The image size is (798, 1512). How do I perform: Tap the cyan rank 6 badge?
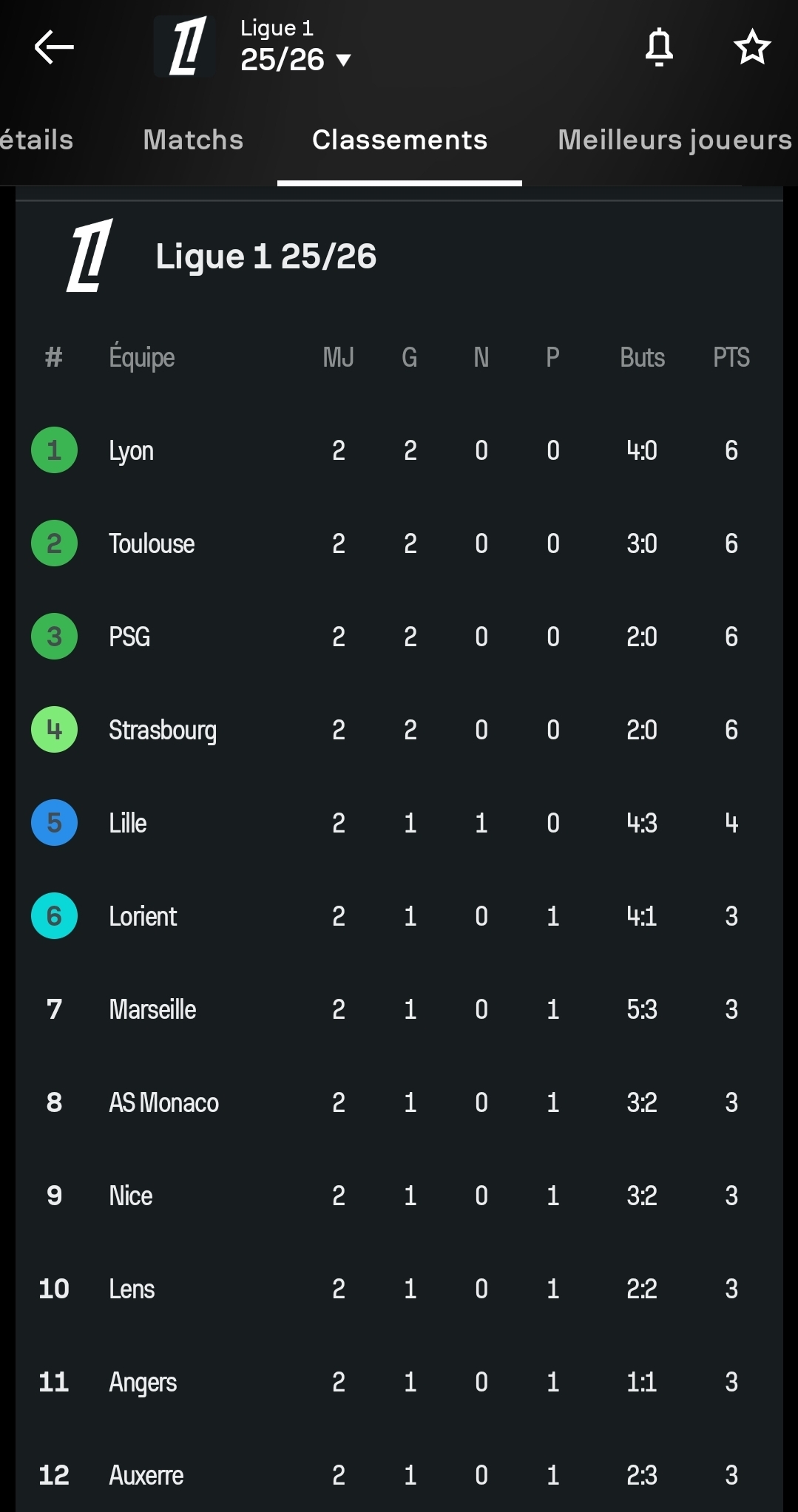click(x=54, y=916)
